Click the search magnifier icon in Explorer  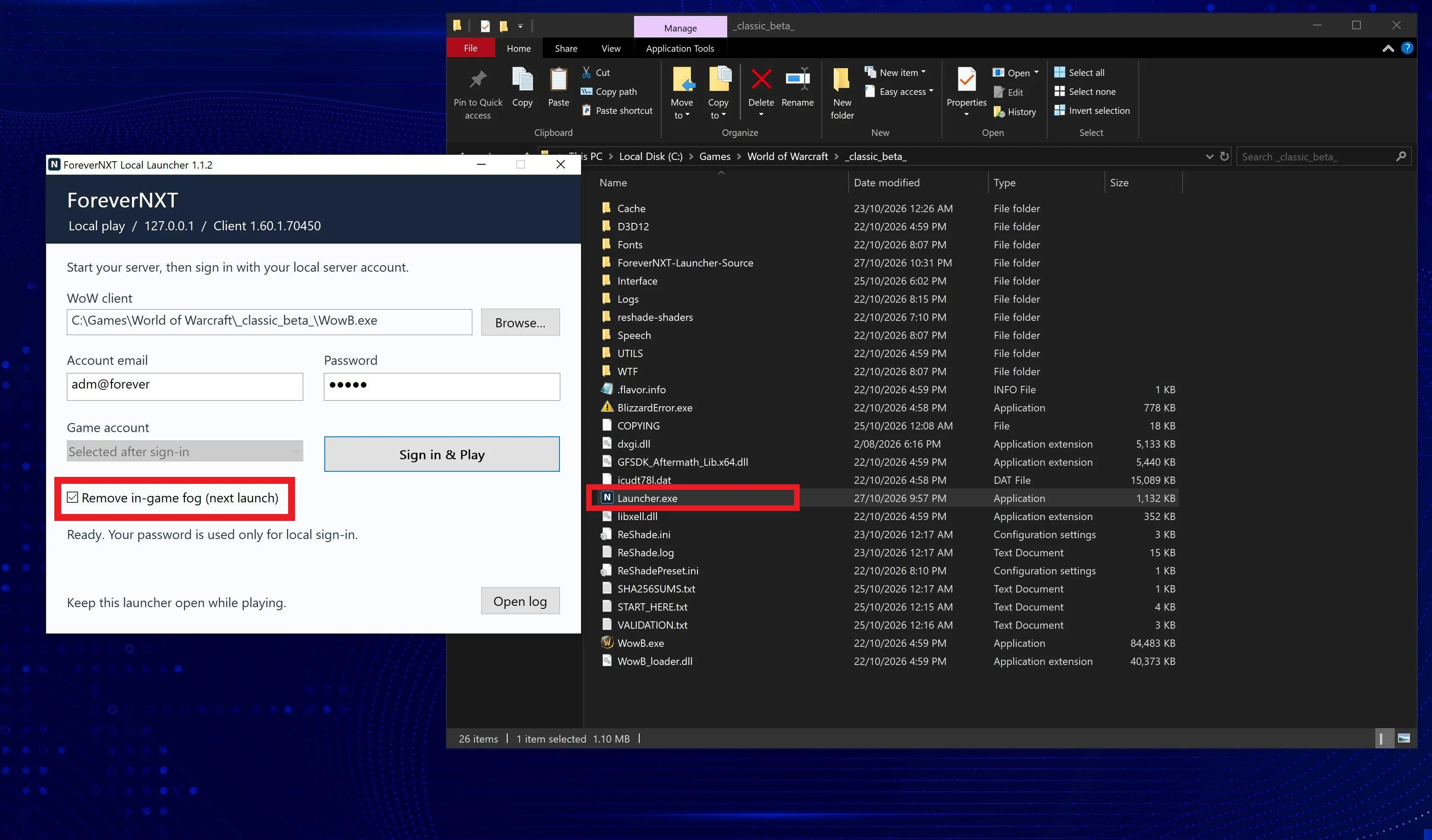pos(1401,156)
